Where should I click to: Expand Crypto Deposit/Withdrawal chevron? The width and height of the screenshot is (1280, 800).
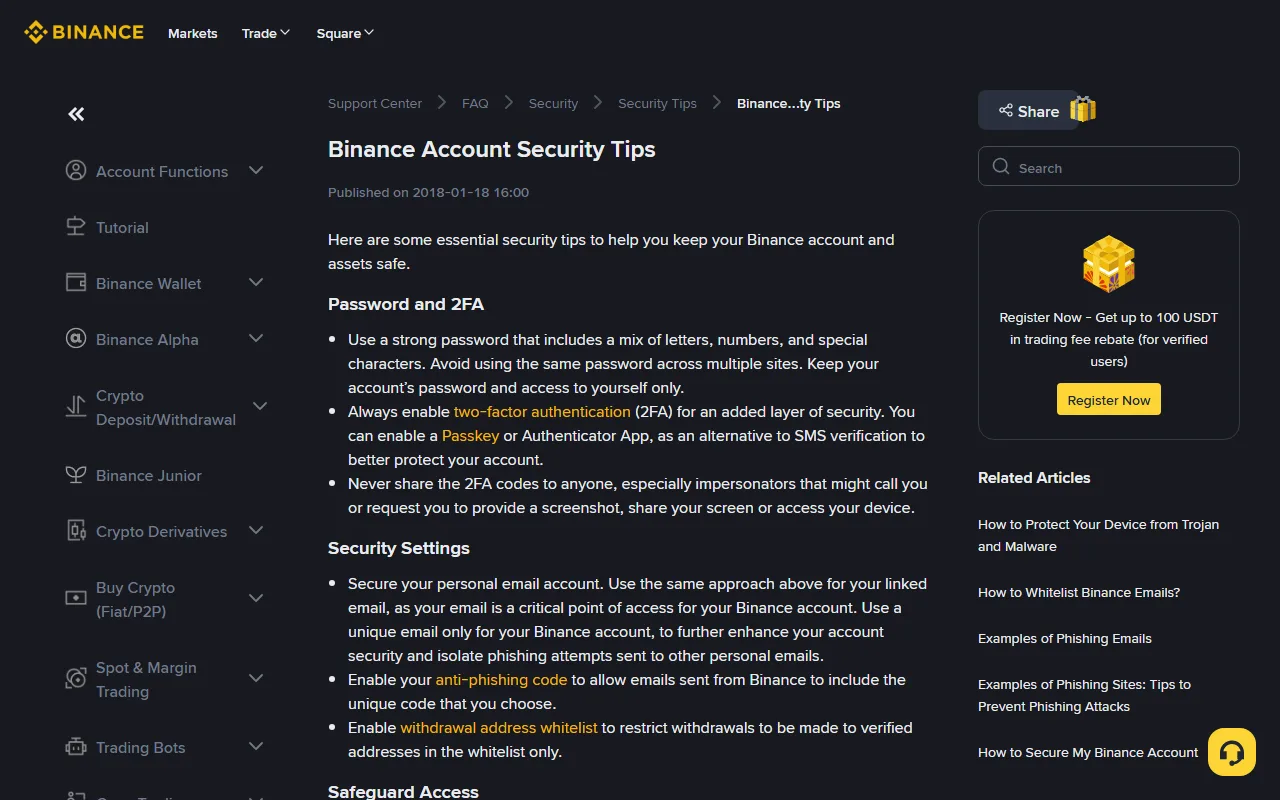260,405
